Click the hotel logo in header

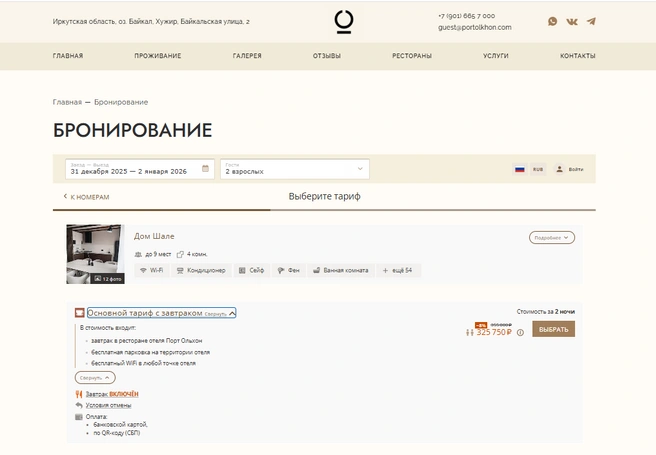tap(344, 22)
